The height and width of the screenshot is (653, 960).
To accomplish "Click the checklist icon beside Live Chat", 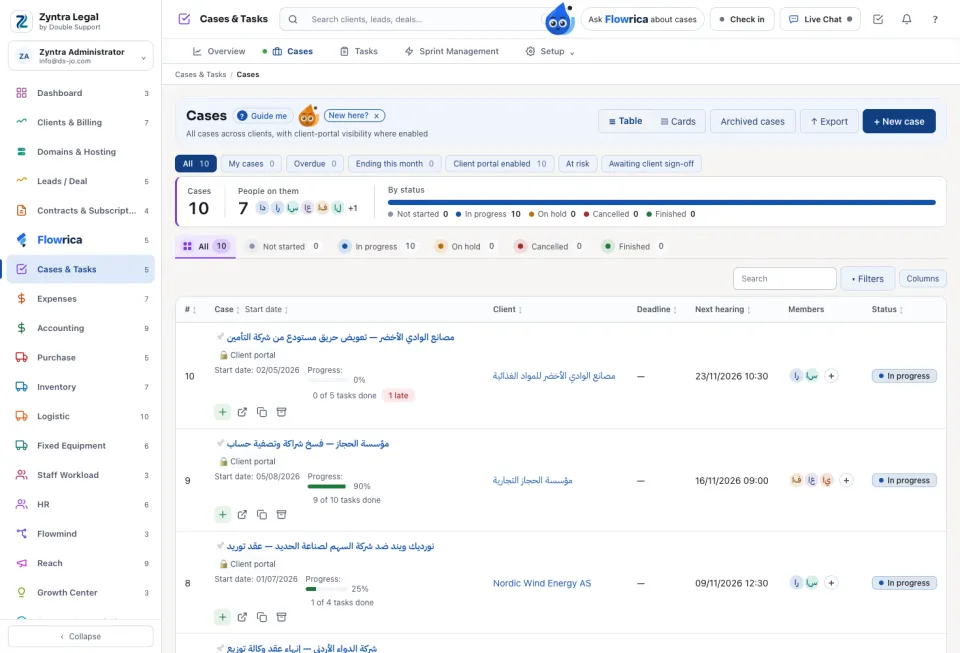I will pos(878,20).
